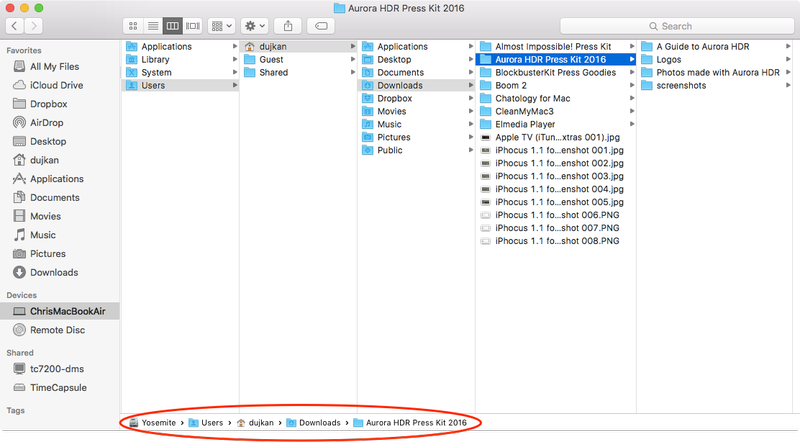800x442 pixels.
Task: Switch to Cover Flow view
Action: [x=192, y=26]
